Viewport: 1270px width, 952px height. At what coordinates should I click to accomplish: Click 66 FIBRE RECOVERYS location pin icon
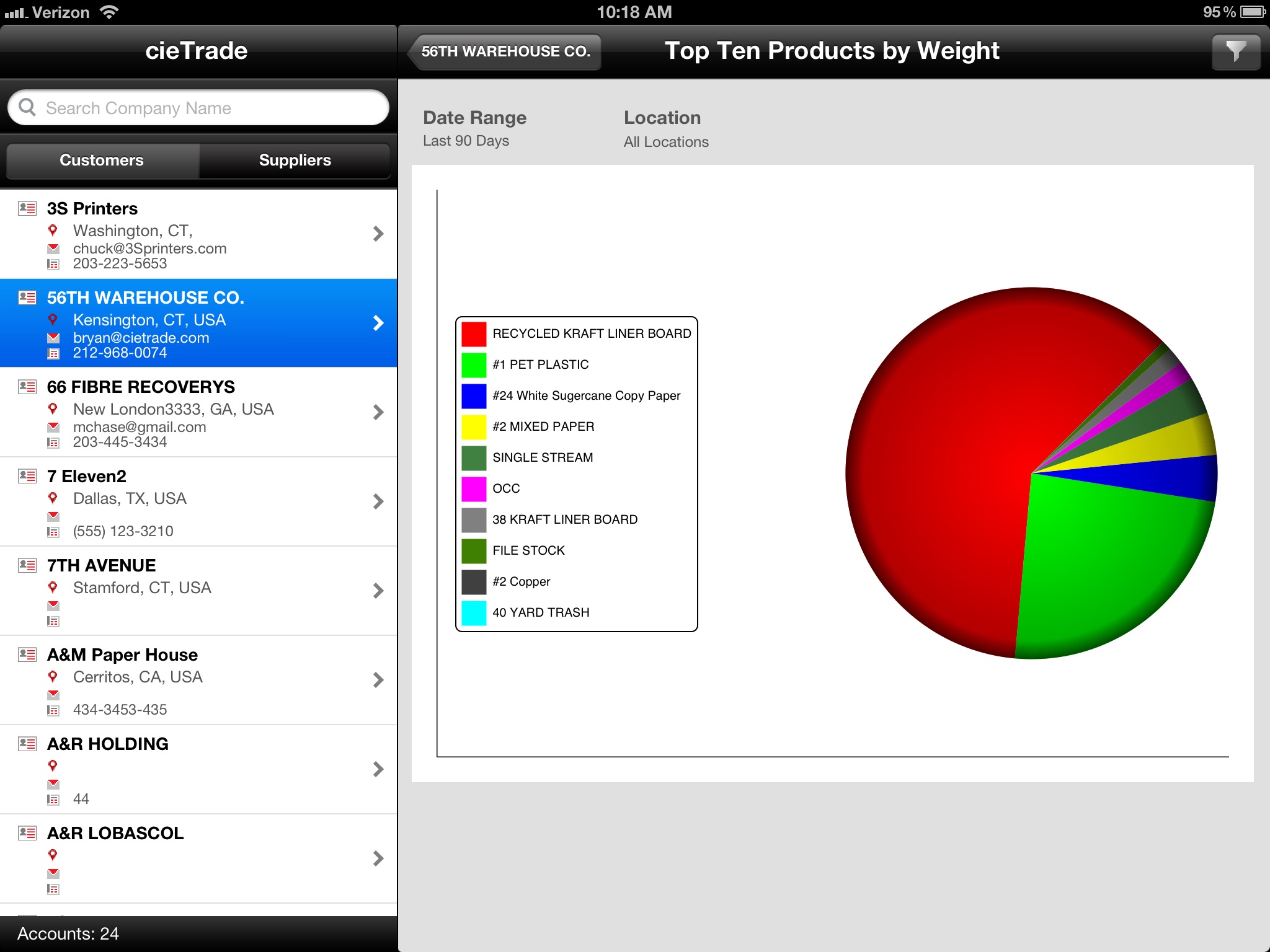[53, 409]
